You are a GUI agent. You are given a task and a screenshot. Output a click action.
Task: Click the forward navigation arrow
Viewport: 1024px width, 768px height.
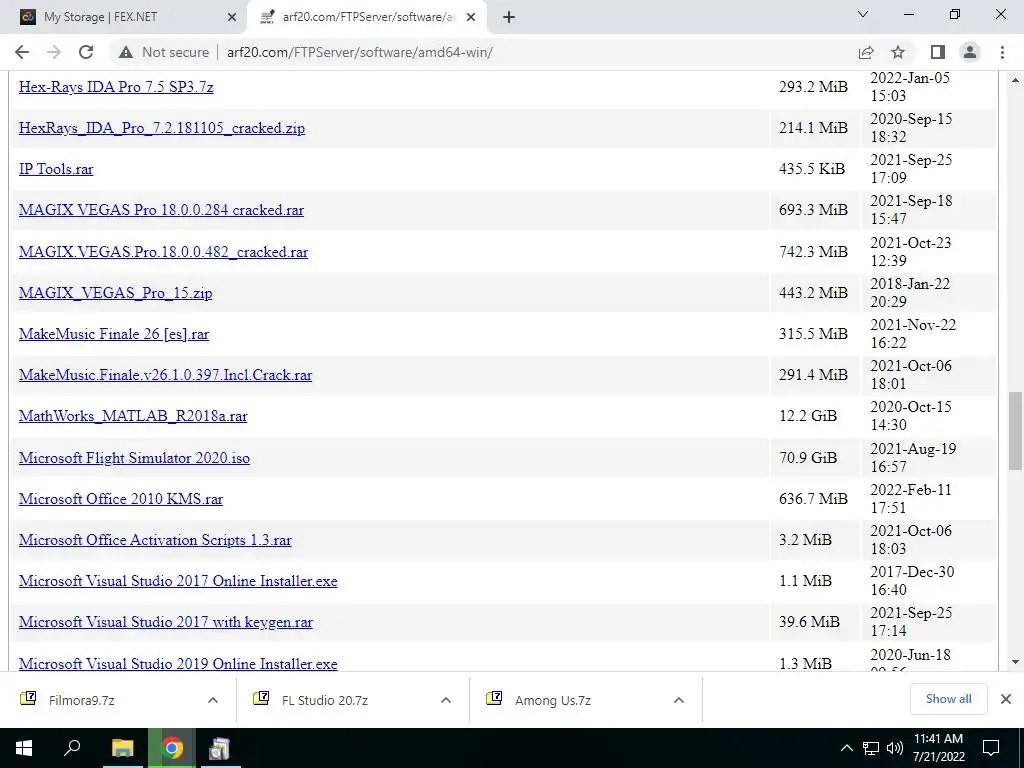pos(54,52)
